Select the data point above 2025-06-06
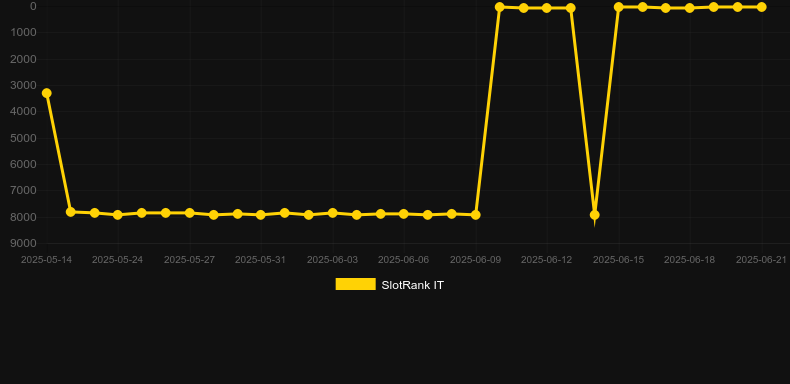This screenshot has height=384, width=790. coord(404,214)
